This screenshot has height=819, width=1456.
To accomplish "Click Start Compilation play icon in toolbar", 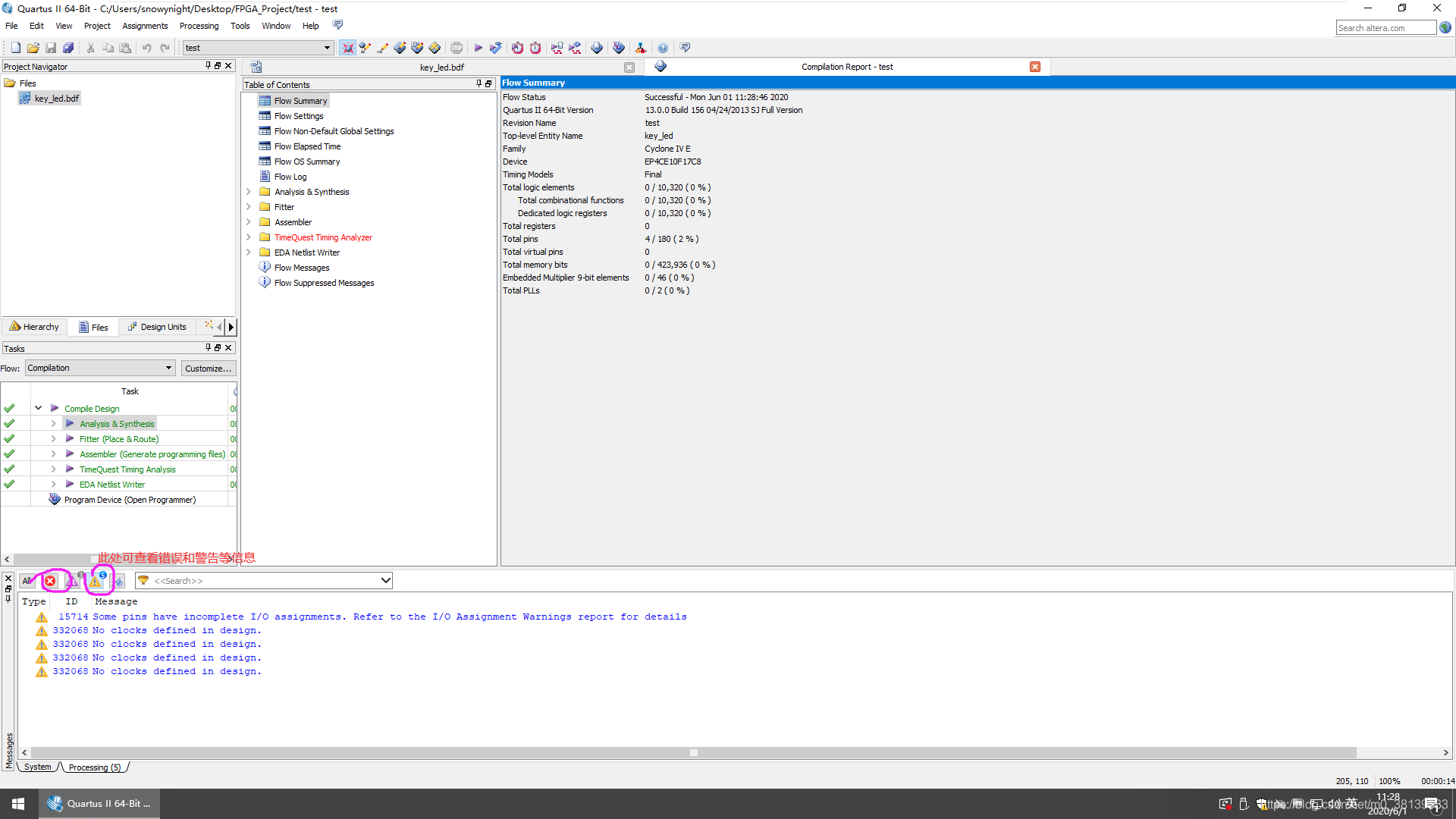I will [479, 48].
